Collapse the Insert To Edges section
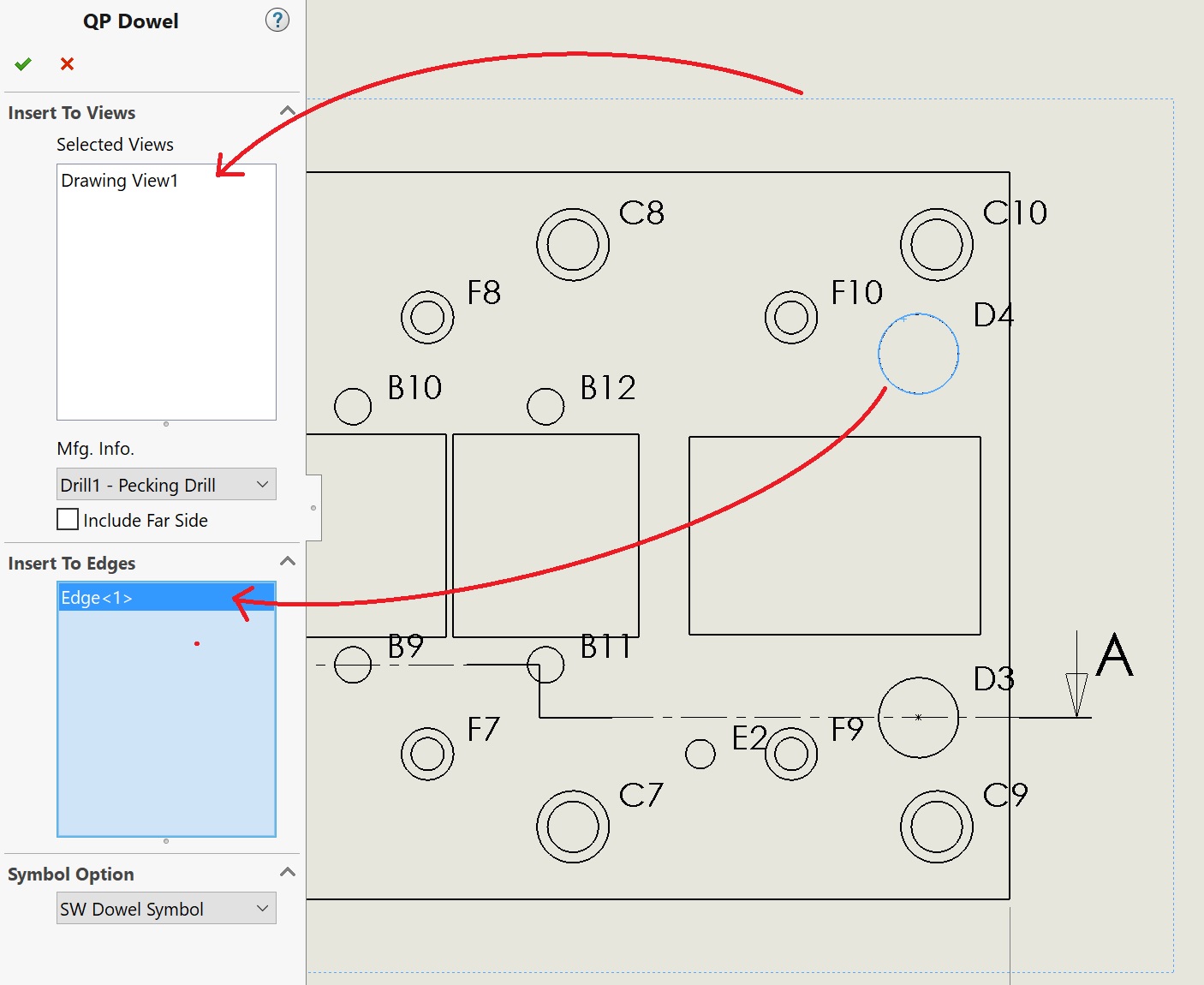This screenshot has height=985, width=1204. pos(288,562)
